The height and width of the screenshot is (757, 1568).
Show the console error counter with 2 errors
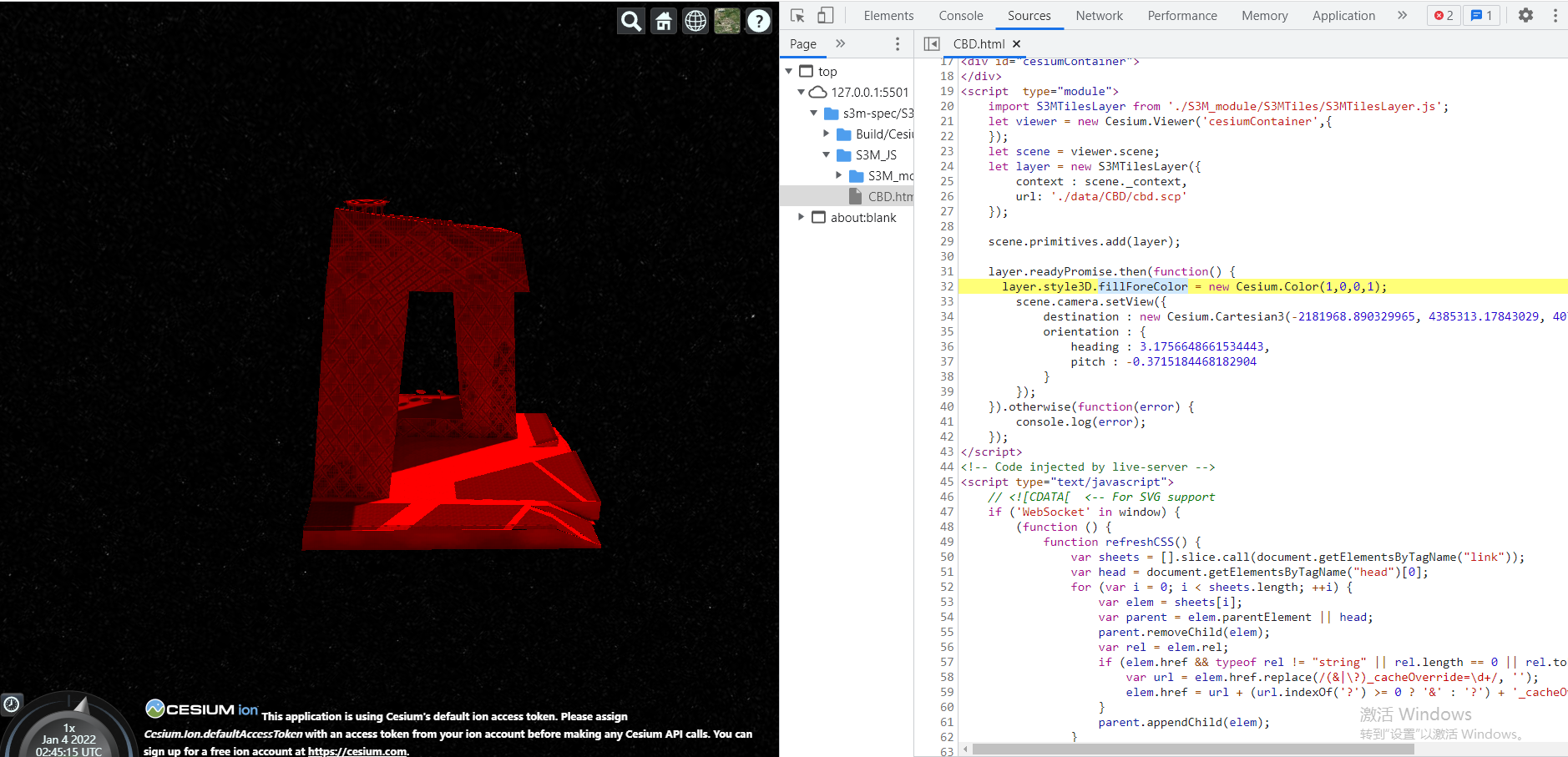pos(1444,15)
